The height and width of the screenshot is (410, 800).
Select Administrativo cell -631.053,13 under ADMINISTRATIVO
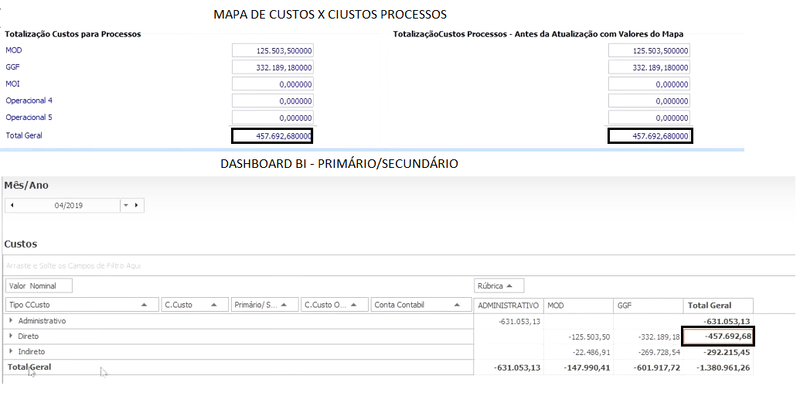pyautogui.click(x=509, y=322)
